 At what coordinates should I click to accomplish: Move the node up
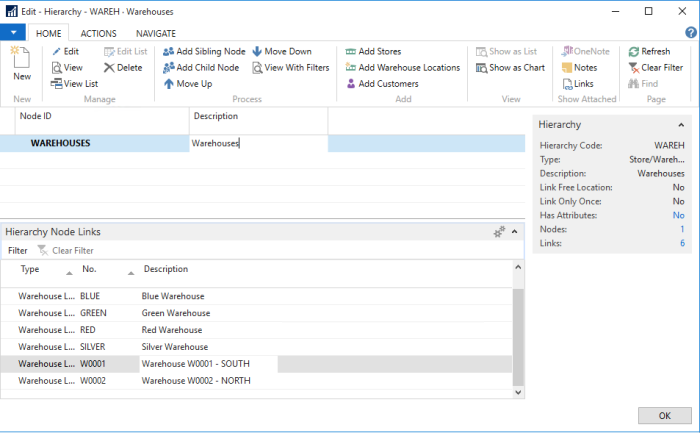(x=169, y=84)
